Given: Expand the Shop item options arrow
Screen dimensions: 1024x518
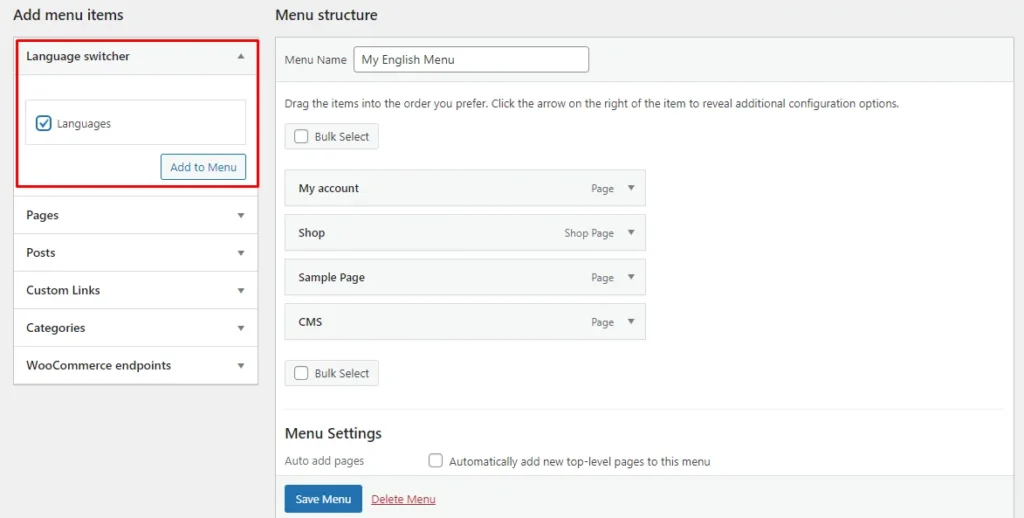Looking at the screenshot, I should 630,233.
